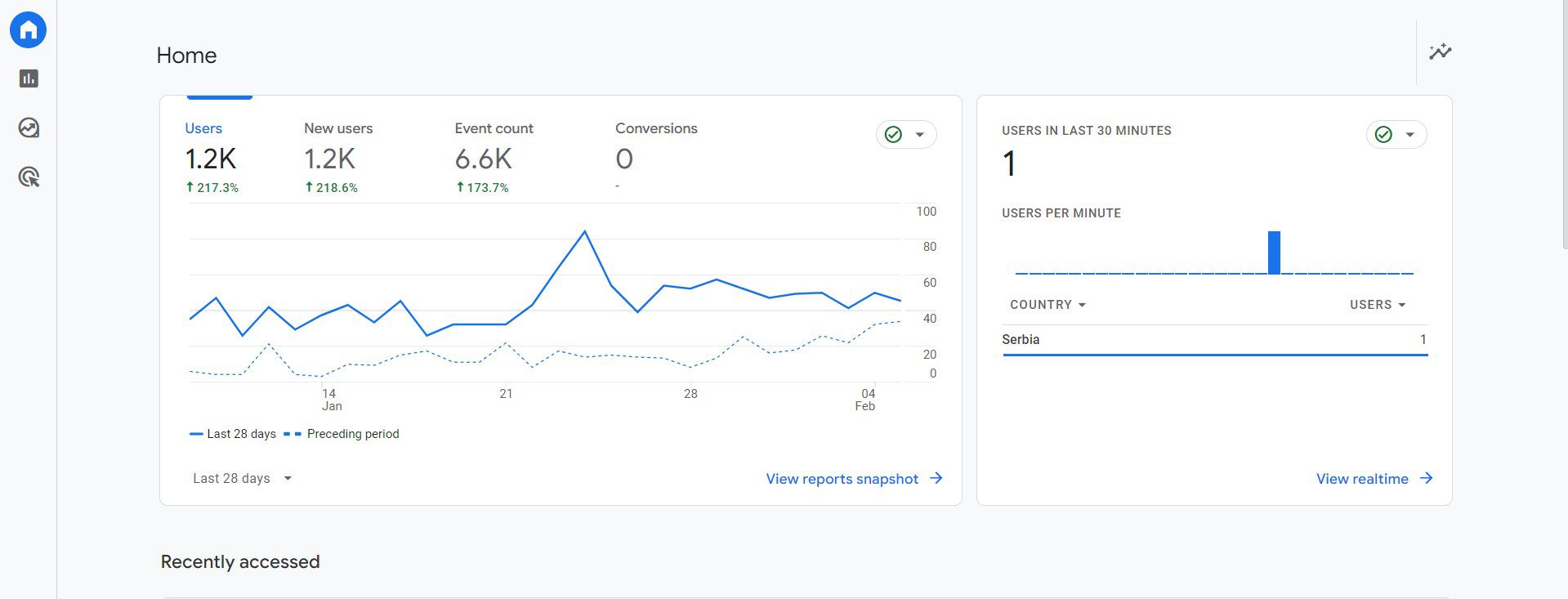Open the Home icon in sidebar
Image resolution: width=1568 pixels, height=599 pixels.
[28, 30]
